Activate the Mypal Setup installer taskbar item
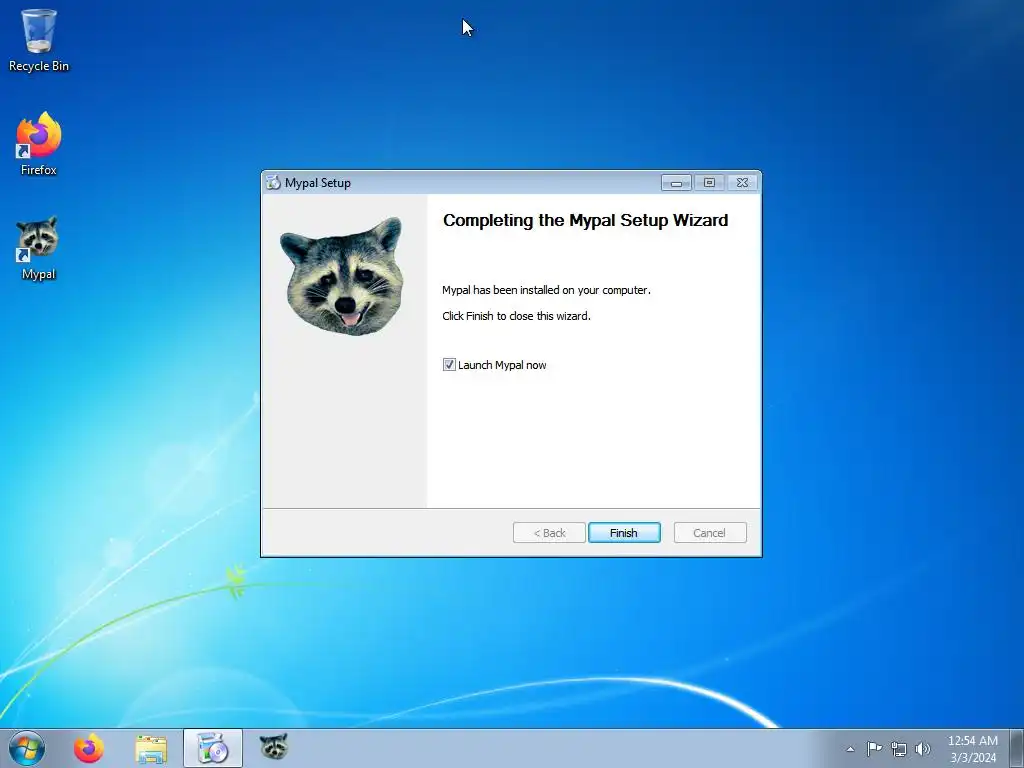This screenshot has width=1024, height=768. pyautogui.click(x=213, y=748)
